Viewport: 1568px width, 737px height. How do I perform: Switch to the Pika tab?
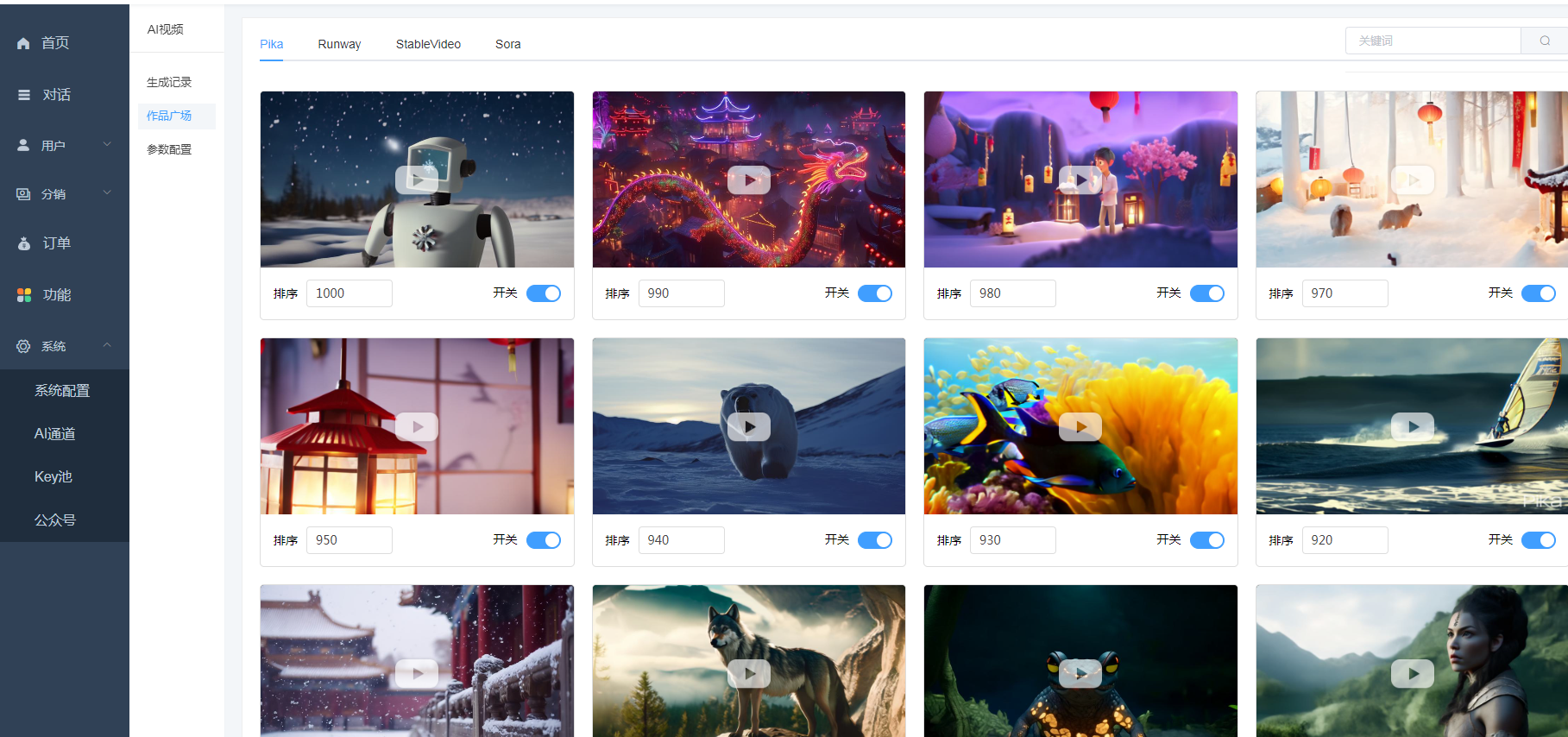click(272, 44)
